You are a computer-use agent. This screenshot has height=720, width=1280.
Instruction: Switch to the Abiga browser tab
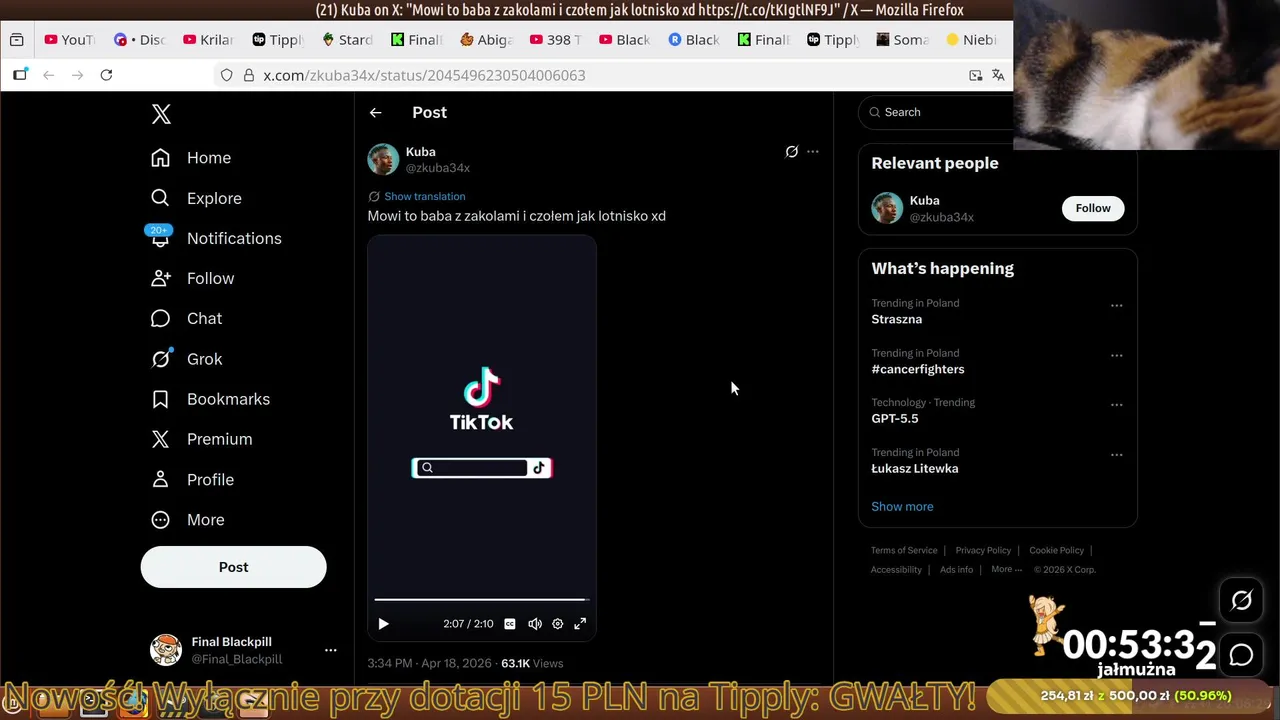pos(485,40)
